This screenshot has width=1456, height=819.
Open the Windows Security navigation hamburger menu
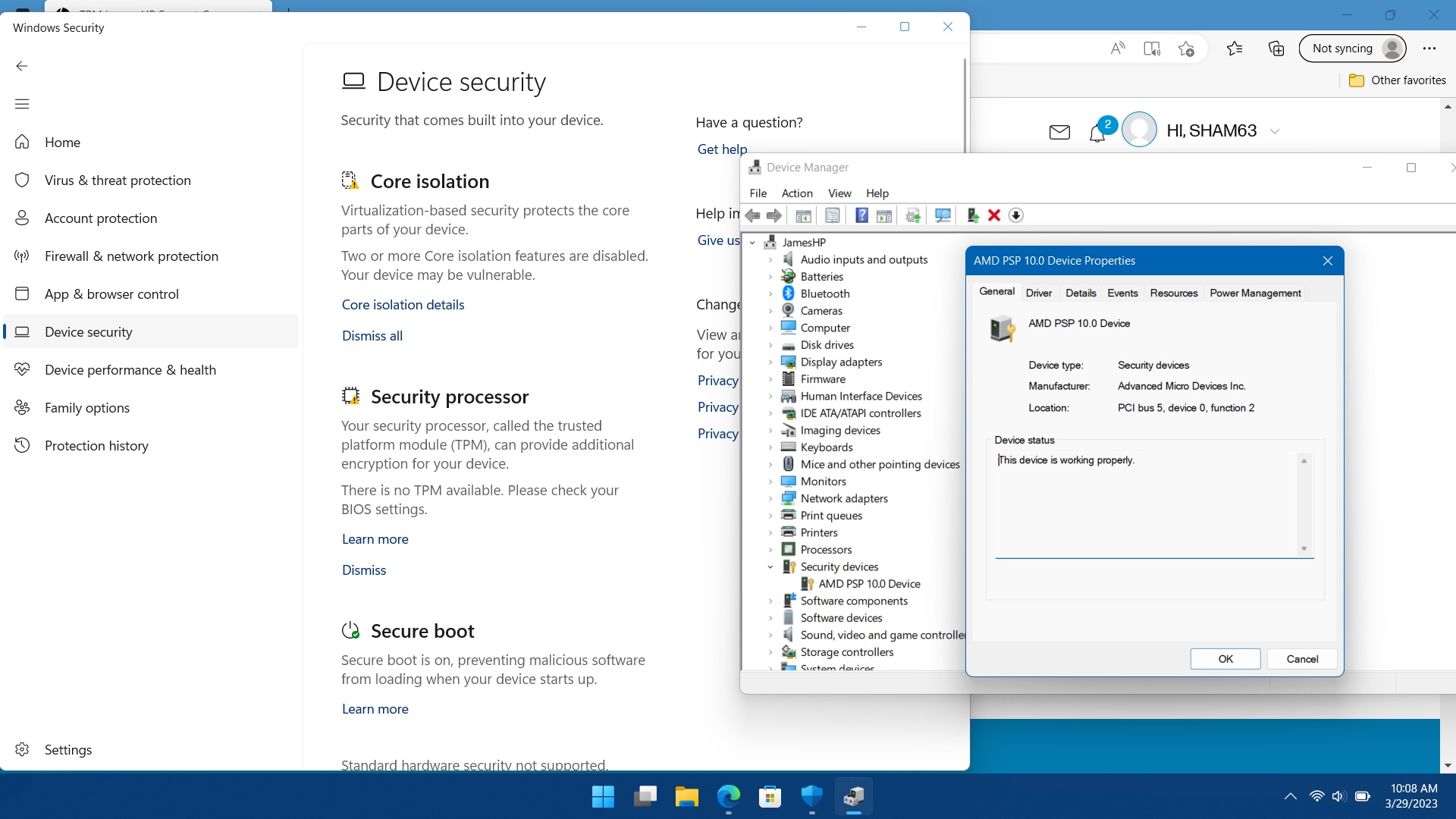[x=22, y=104]
